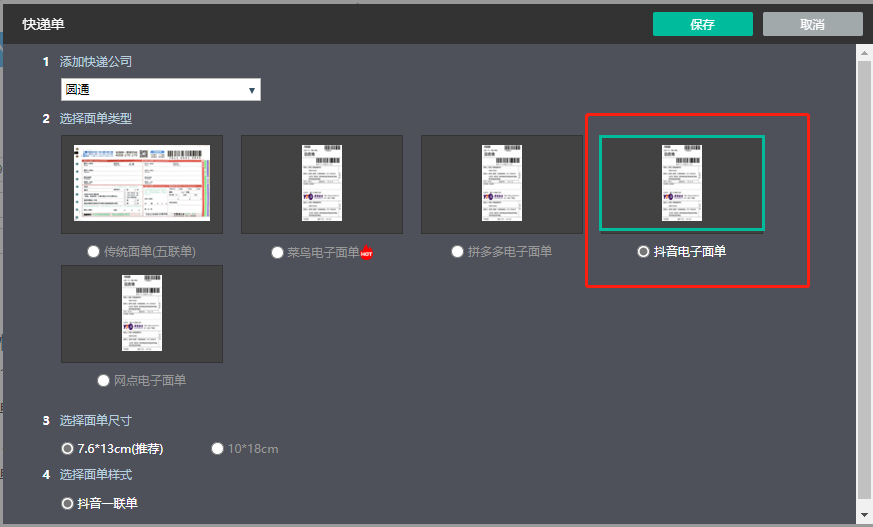The height and width of the screenshot is (527, 873).
Task: Choose the 10*18cm size option
Action: point(218,449)
